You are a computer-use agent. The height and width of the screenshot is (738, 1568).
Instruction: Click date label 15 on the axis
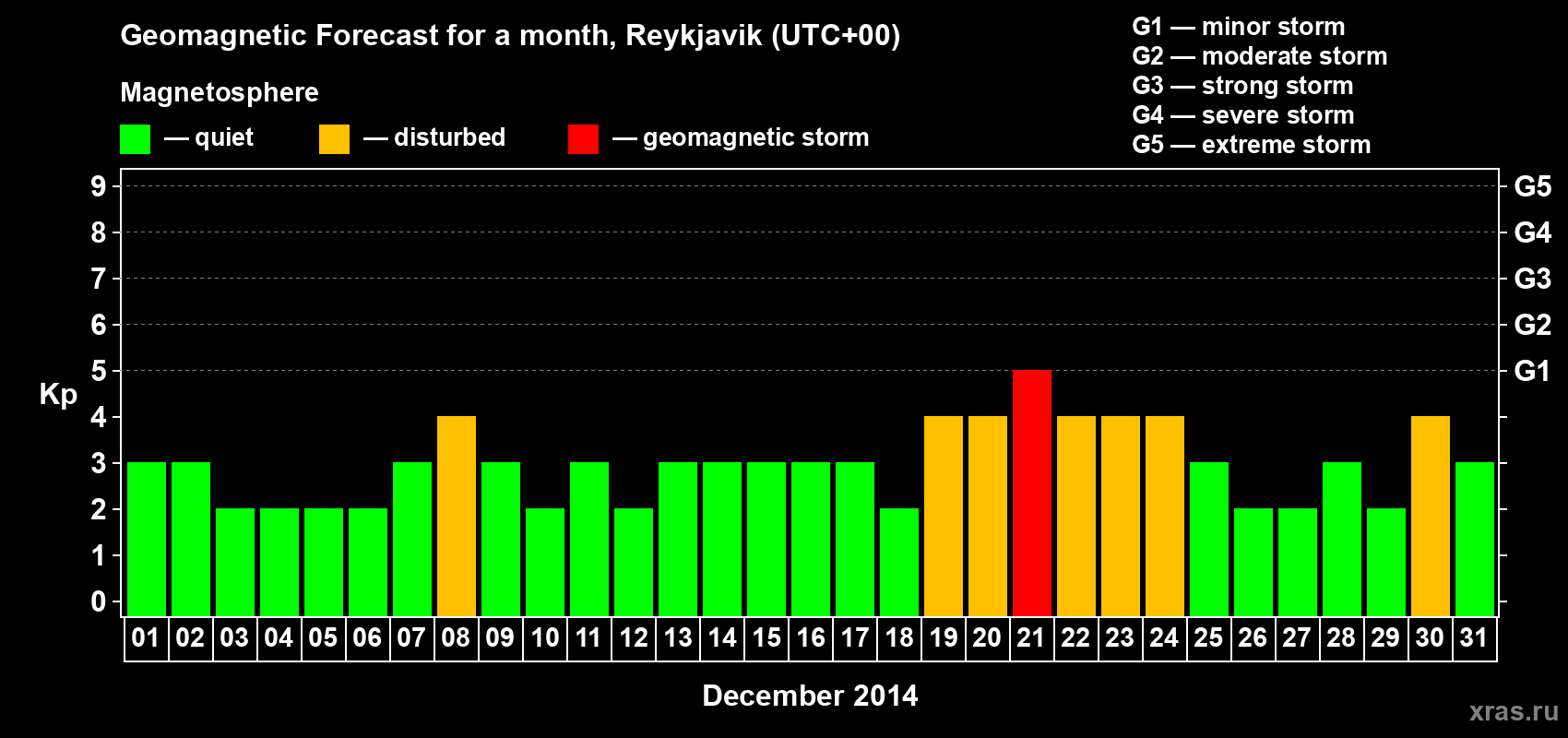coord(766,637)
